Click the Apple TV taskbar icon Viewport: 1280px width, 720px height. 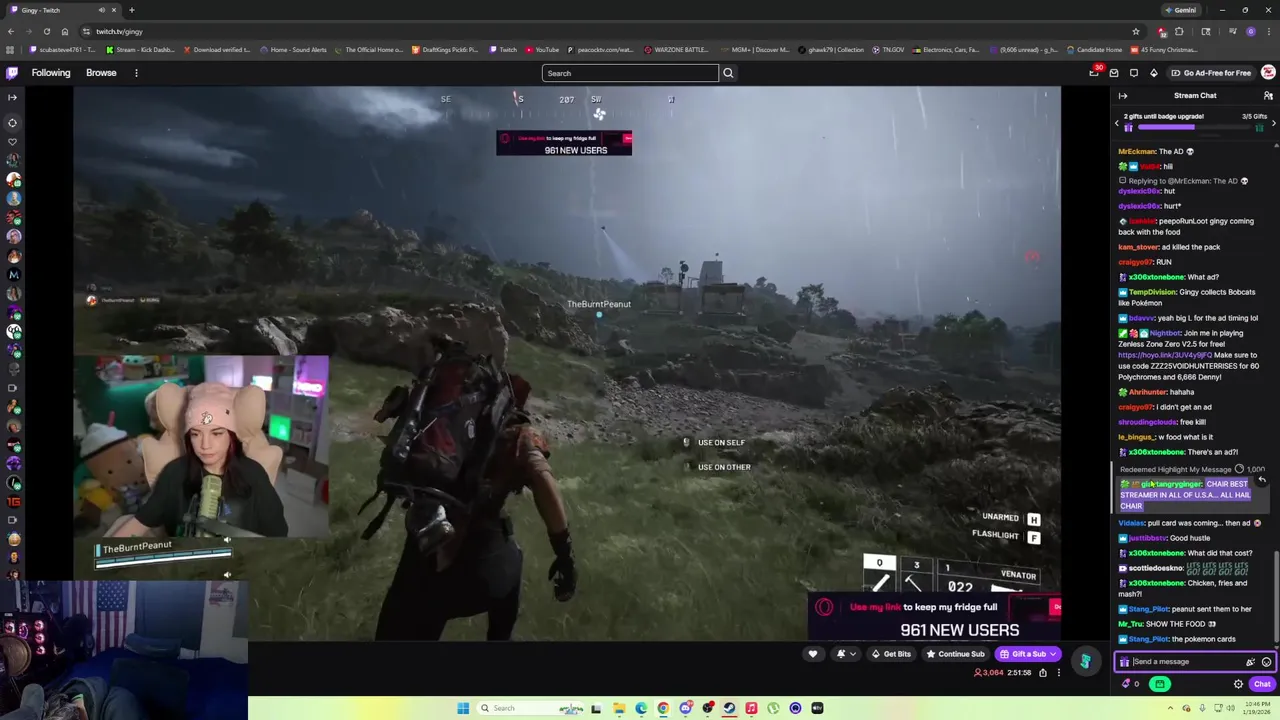[817, 708]
